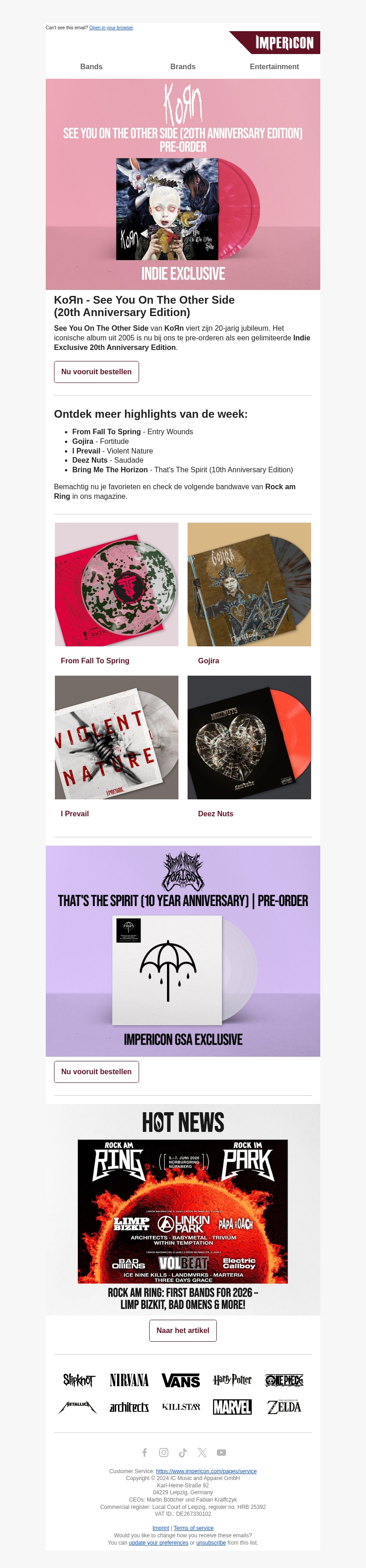Follow the Open in your browser link
366x1568 pixels.
point(111,27)
